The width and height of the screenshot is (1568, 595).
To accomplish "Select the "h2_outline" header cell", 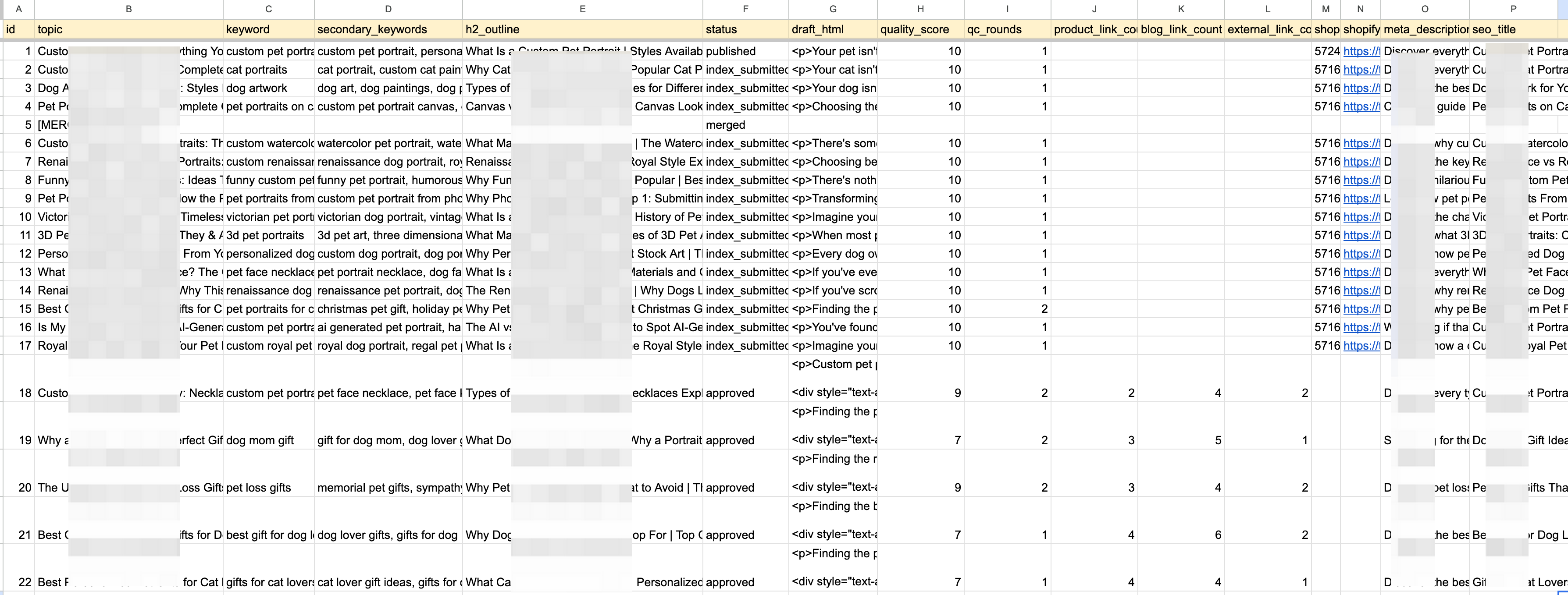I will (x=583, y=29).
